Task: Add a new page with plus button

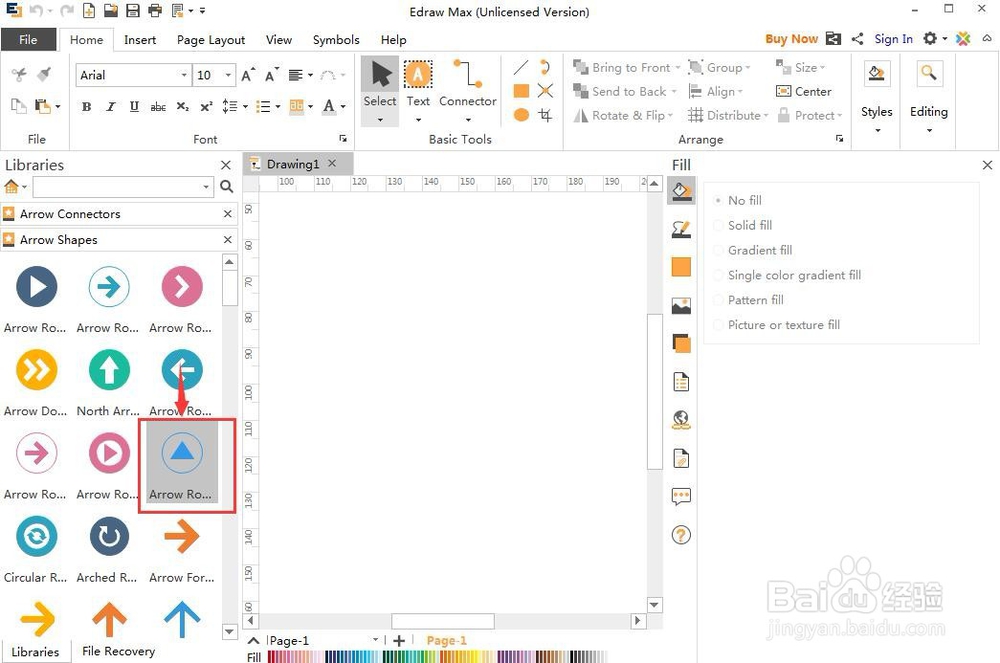Action: pos(399,640)
